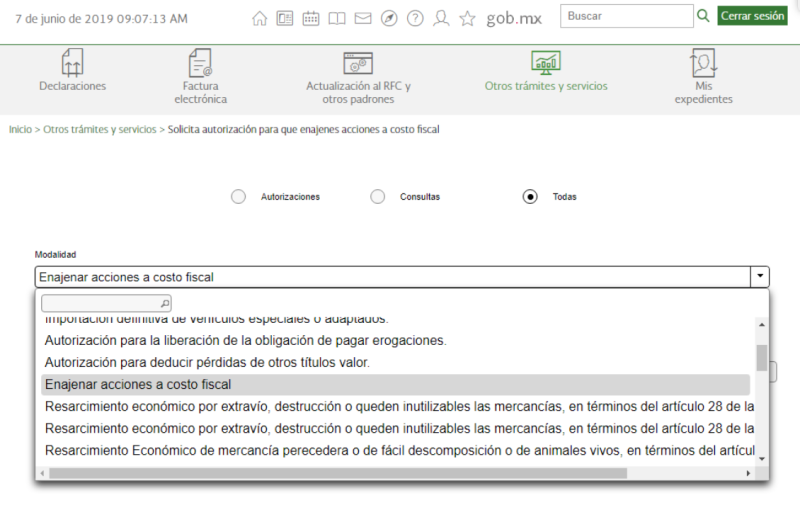
Task: Click the Mis expedientes icon
Action: (x=704, y=62)
